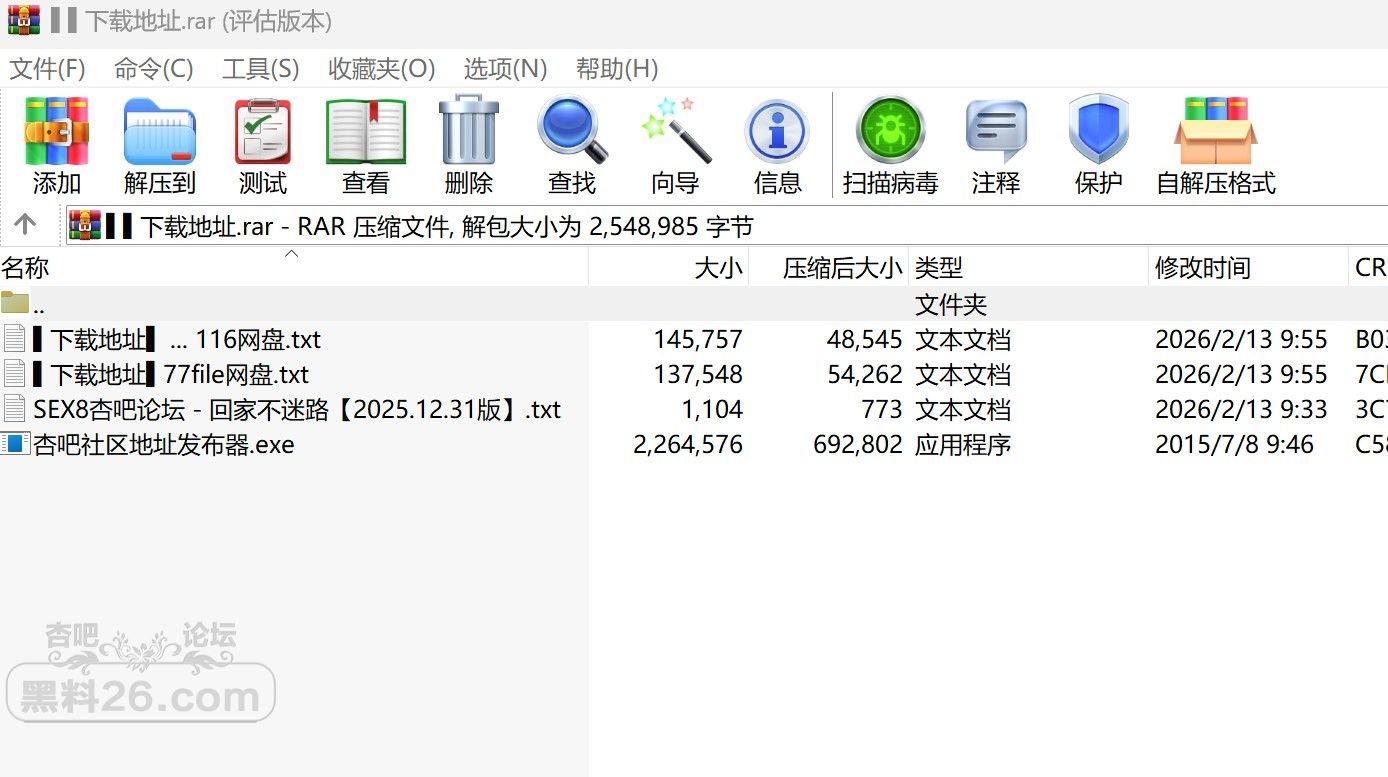Run the 测试 (Test) archive tool
Viewport: 1388px width, 777px height.
point(263,131)
